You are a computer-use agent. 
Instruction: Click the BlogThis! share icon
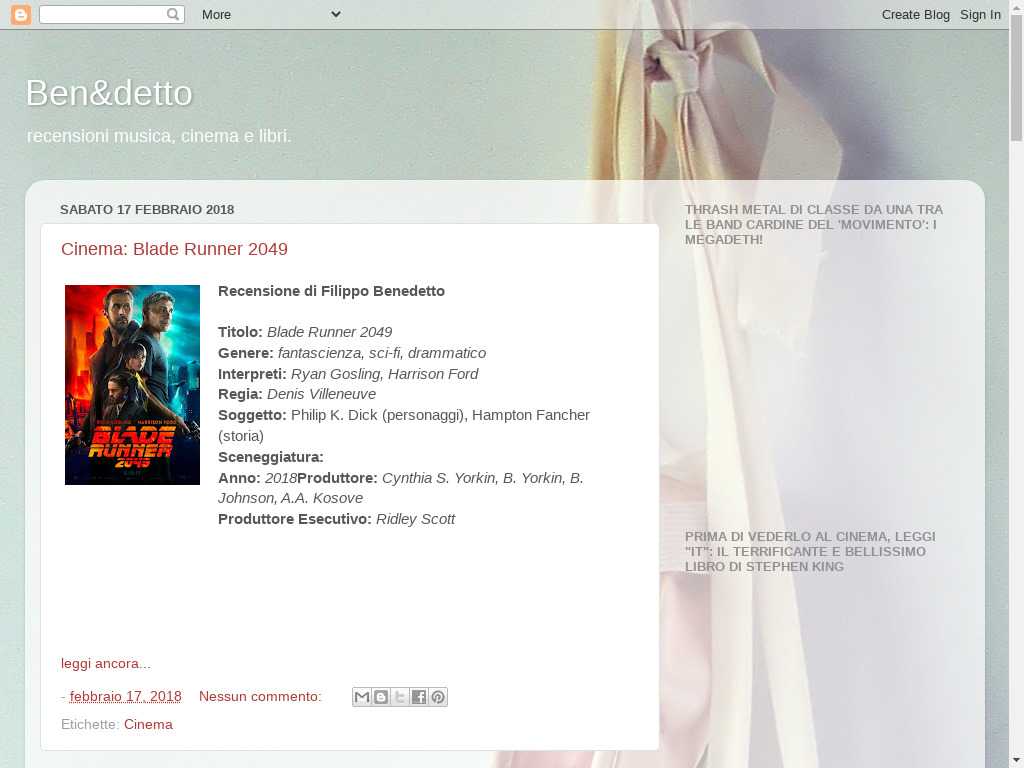point(381,697)
